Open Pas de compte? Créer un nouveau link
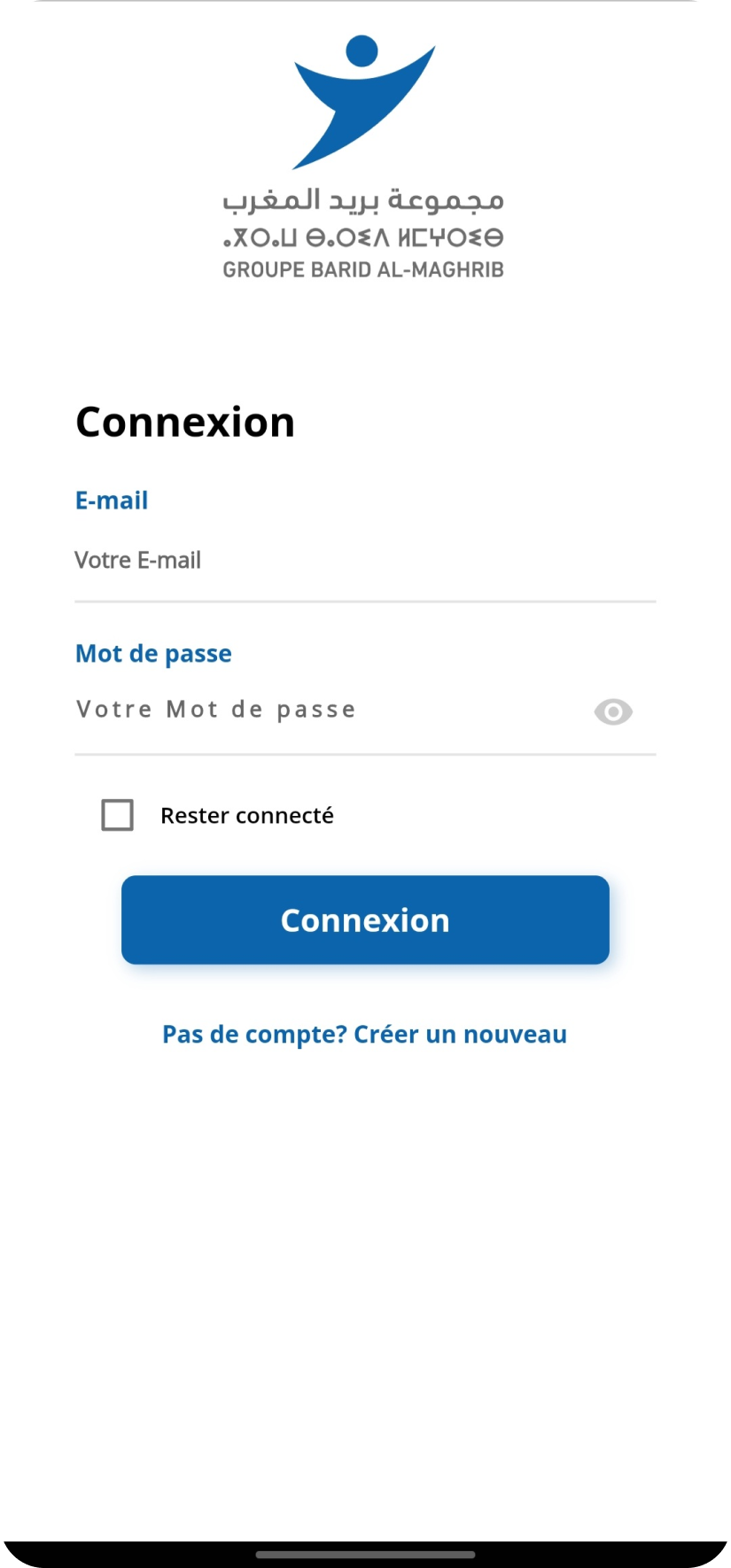Image resolution: width=731 pixels, height=1568 pixels. (364, 1035)
